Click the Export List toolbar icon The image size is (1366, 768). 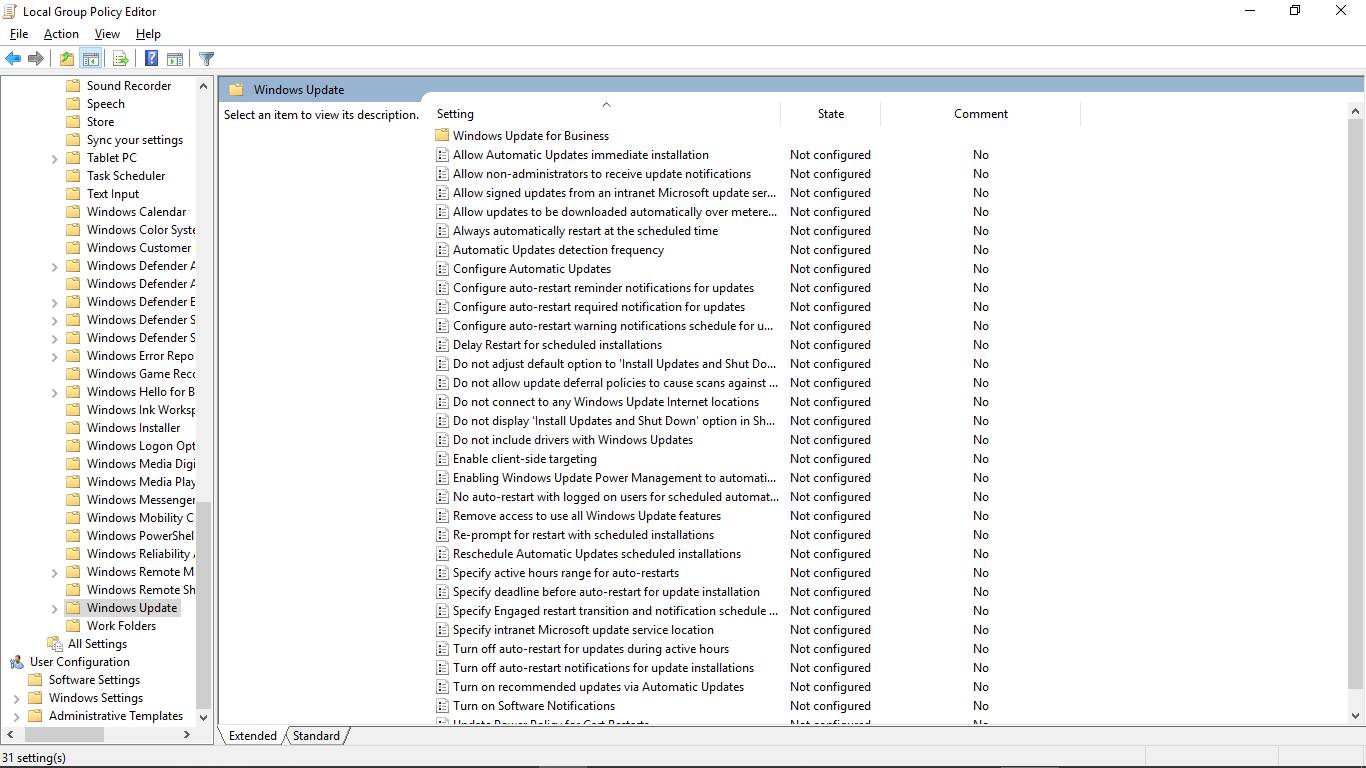point(120,59)
